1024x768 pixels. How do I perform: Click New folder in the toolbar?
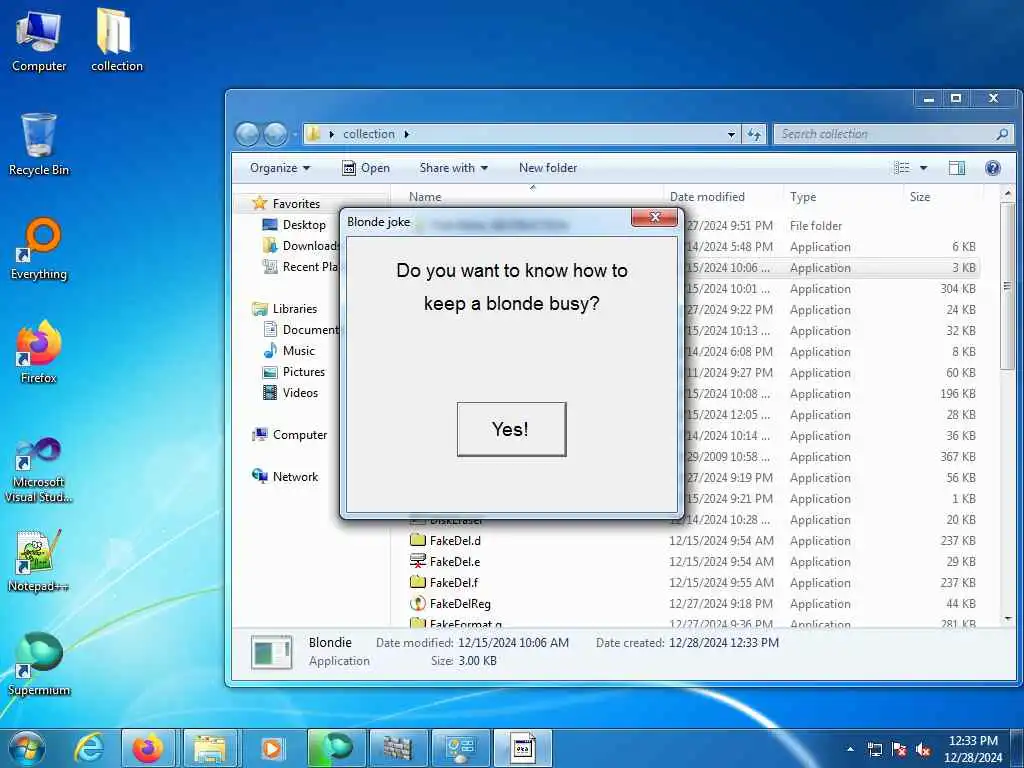coord(548,168)
